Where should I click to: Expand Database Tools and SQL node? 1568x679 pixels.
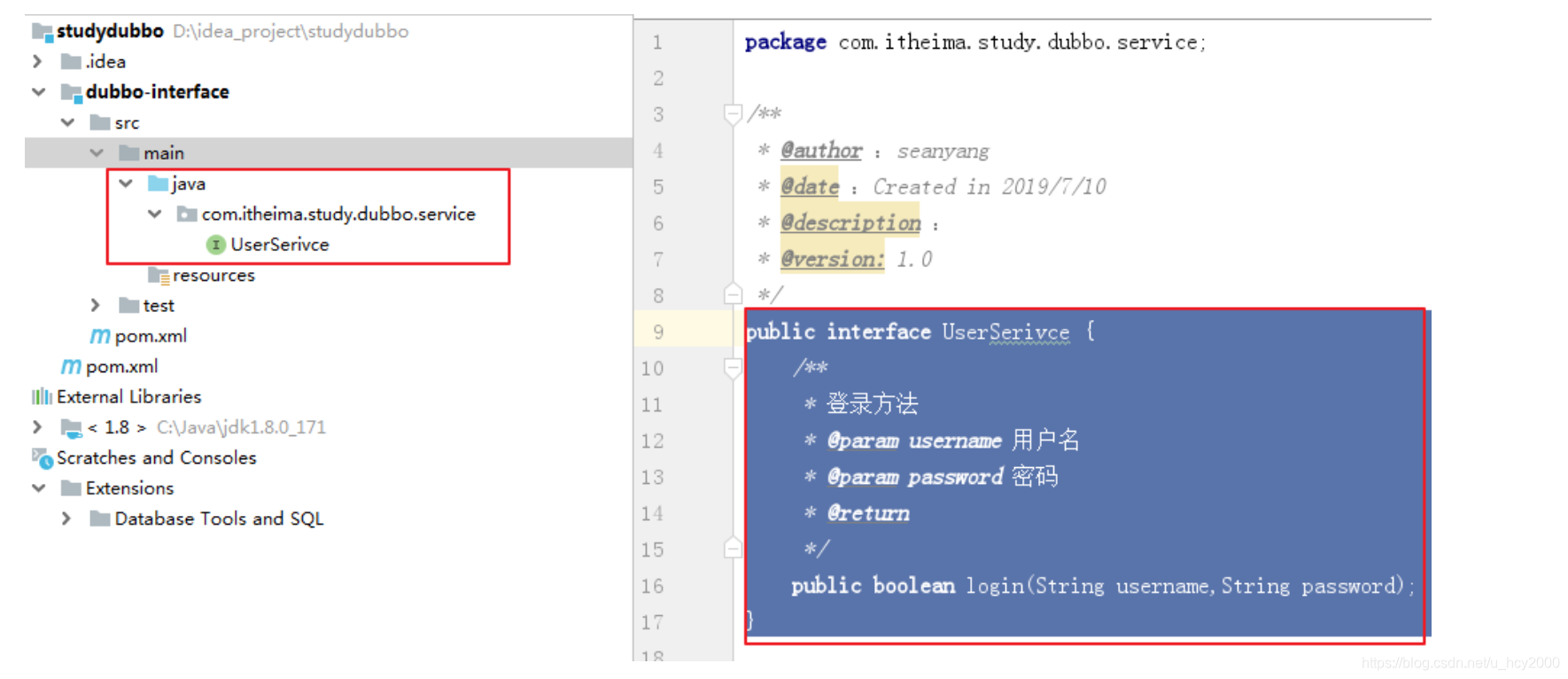click(x=66, y=519)
